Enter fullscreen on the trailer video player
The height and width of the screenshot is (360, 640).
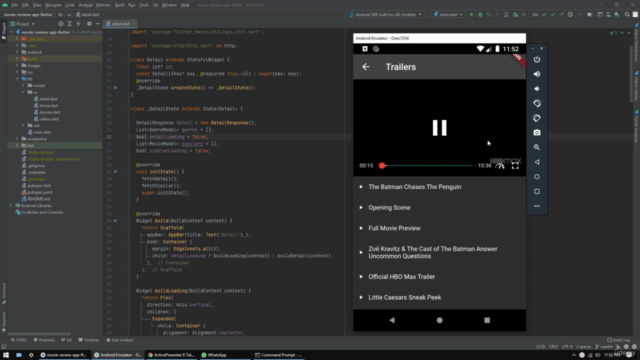pos(515,166)
